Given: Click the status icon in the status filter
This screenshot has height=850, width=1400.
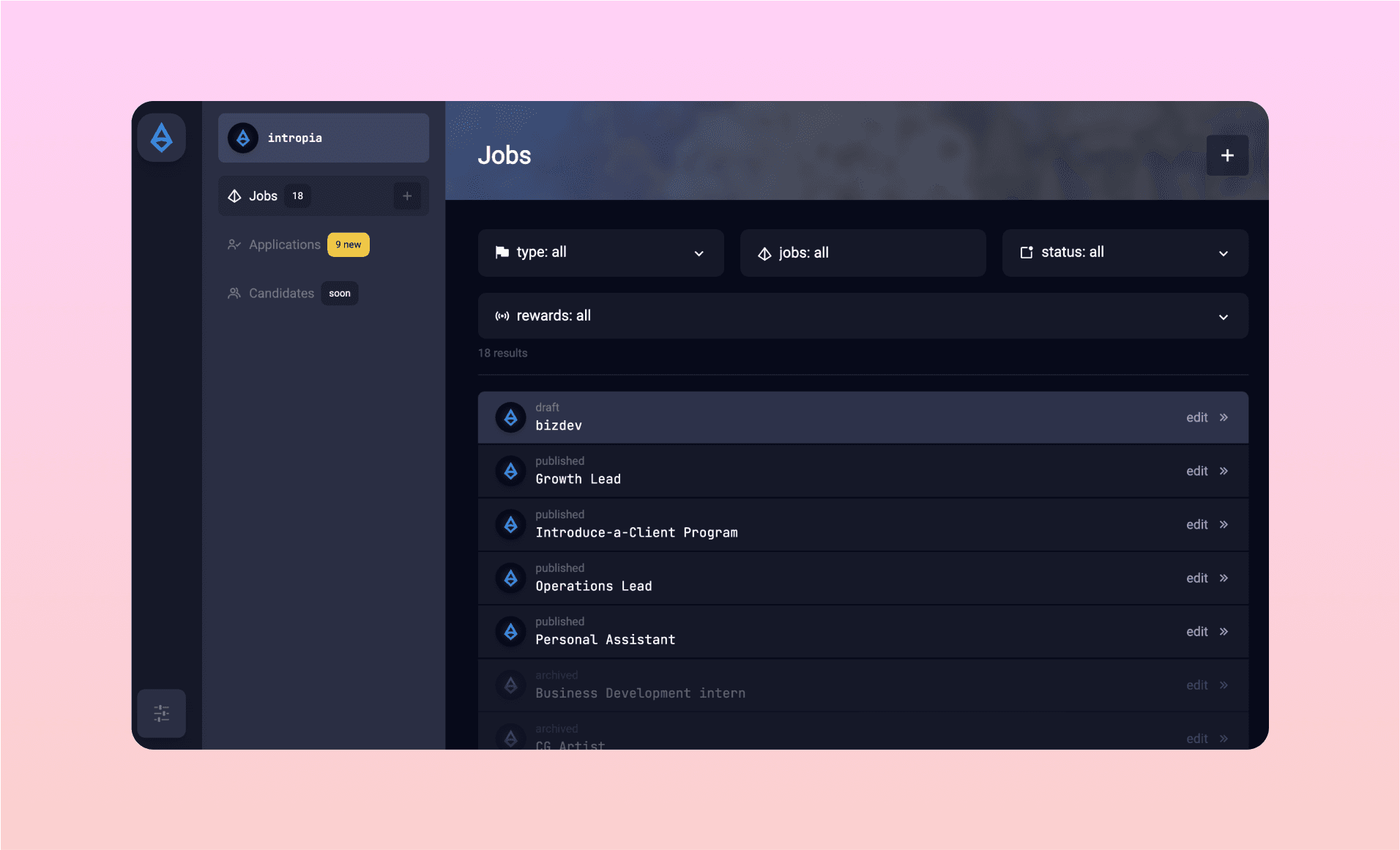Looking at the screenshot, I should point(1027,253).
